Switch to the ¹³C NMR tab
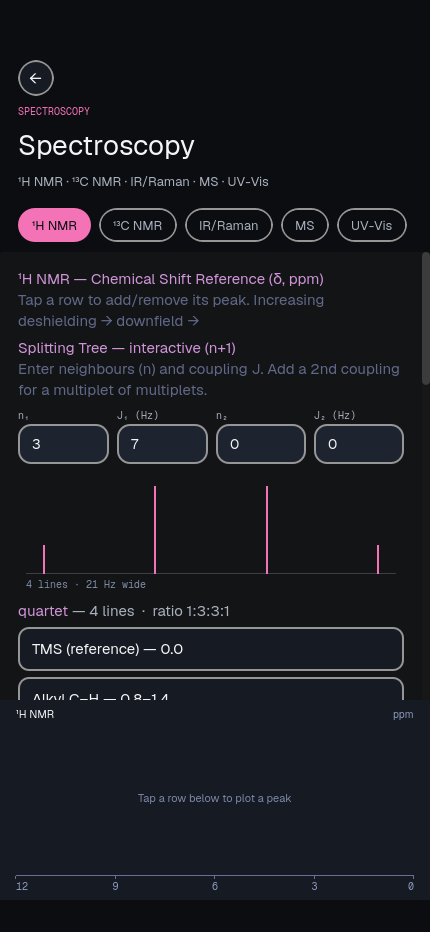 tap(138, 225)
